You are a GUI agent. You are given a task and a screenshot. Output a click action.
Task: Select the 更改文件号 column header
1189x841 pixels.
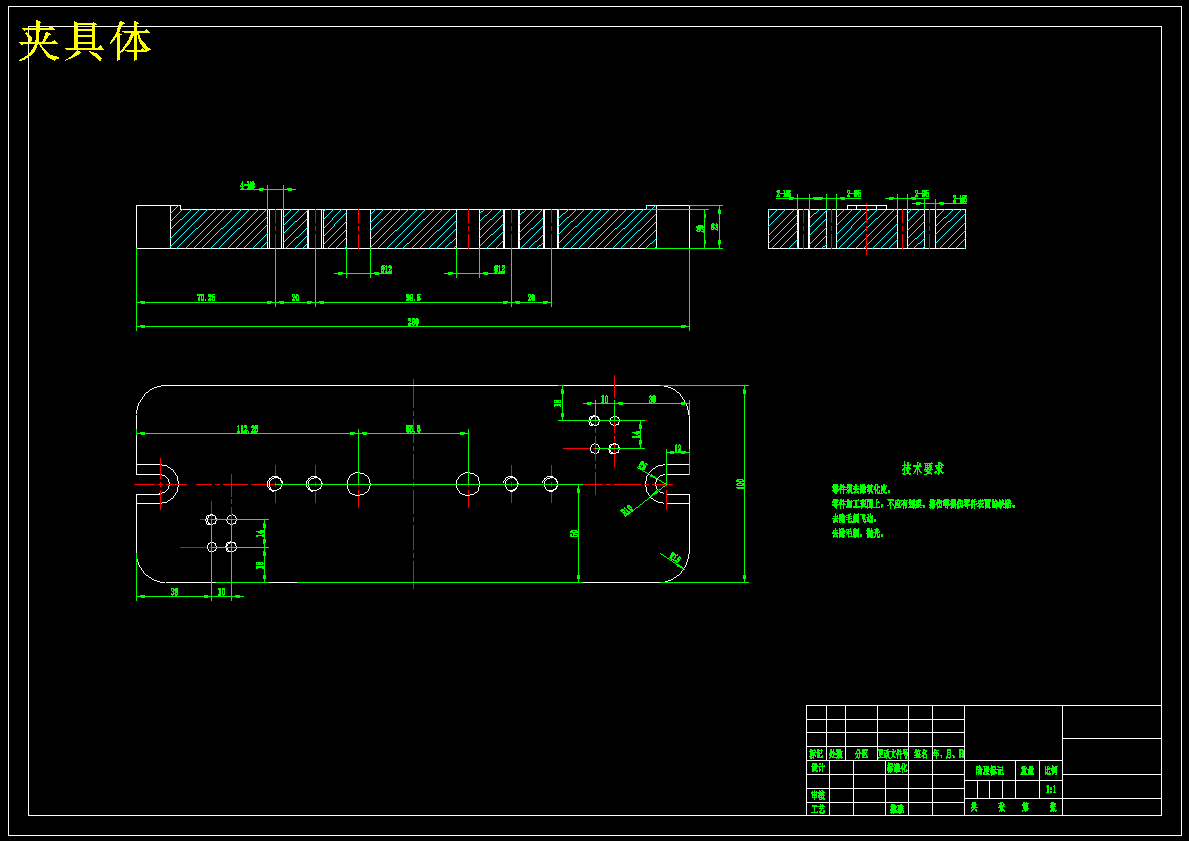click(x=893, y=754)
